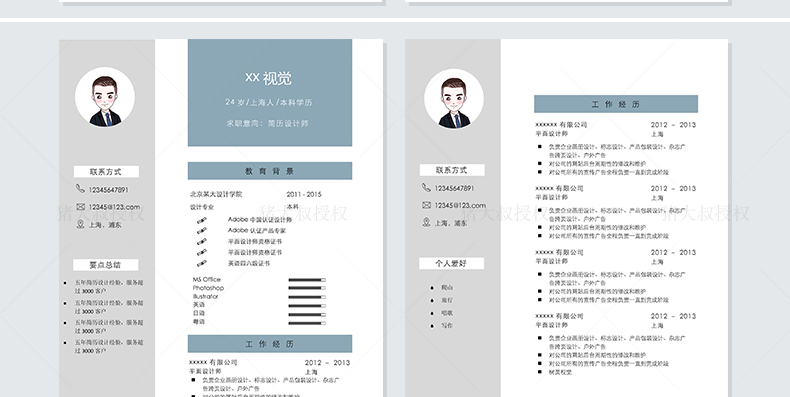Select the 设计专业 major text

pyautogui.click(x=202, y=207)
